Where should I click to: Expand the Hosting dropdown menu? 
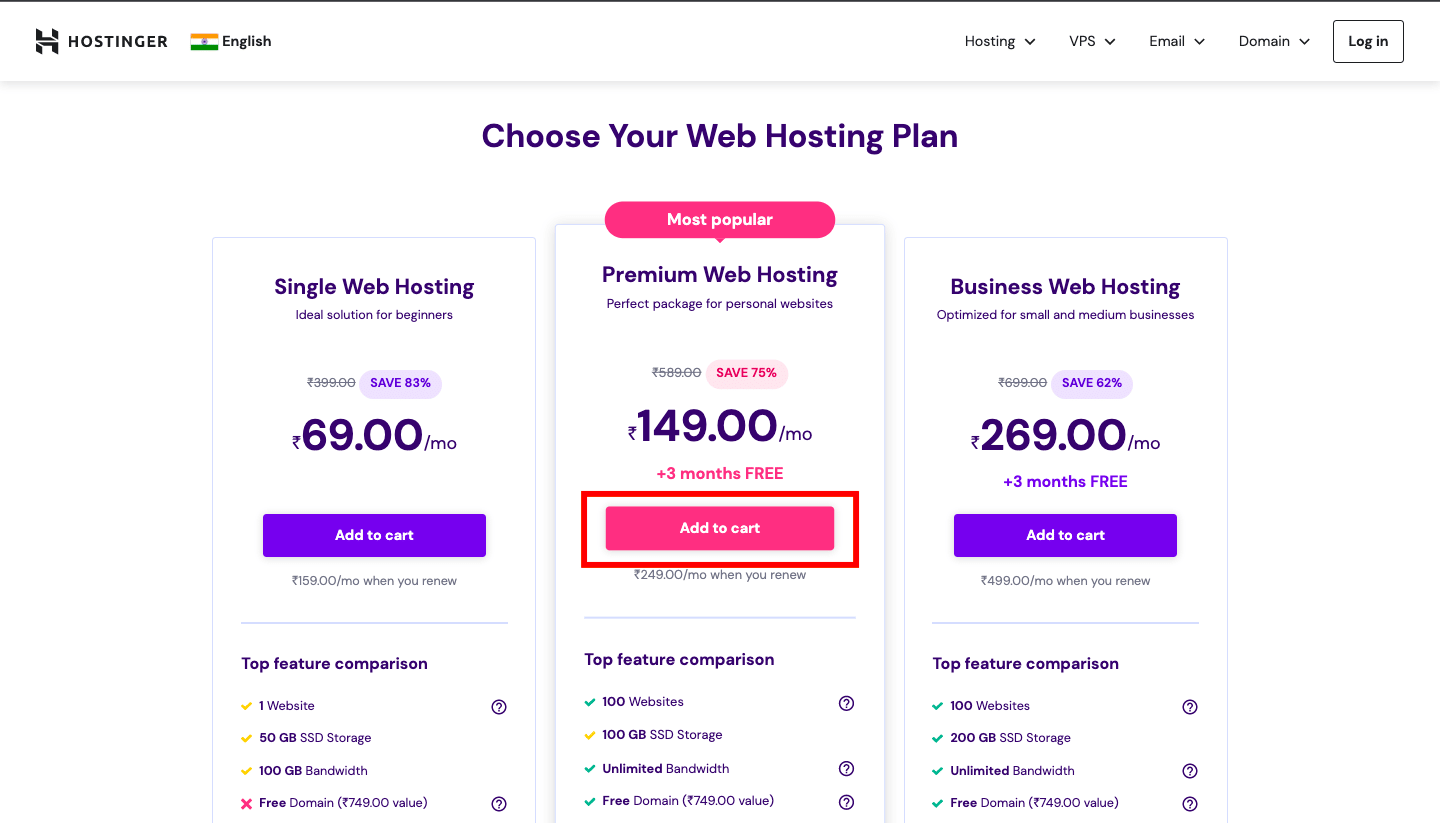click(x=999, y=41)
